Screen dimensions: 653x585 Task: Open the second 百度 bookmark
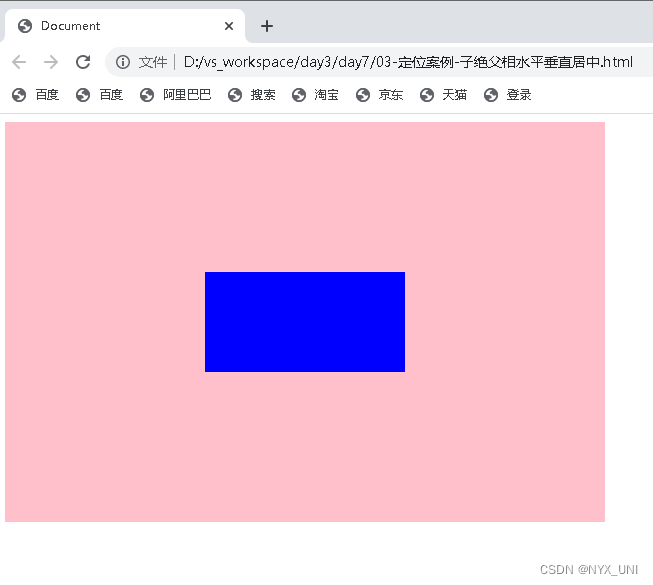pyautogui.click(x=99, y=95)
